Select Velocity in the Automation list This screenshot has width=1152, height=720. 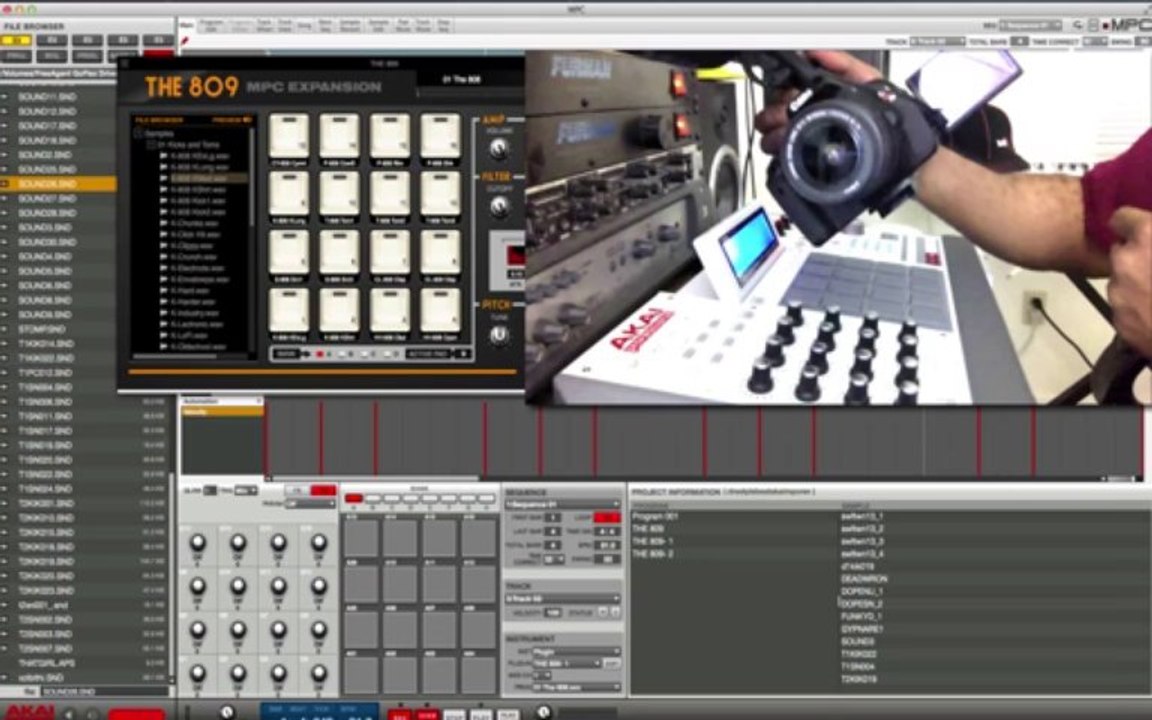[x=222, y=412]
